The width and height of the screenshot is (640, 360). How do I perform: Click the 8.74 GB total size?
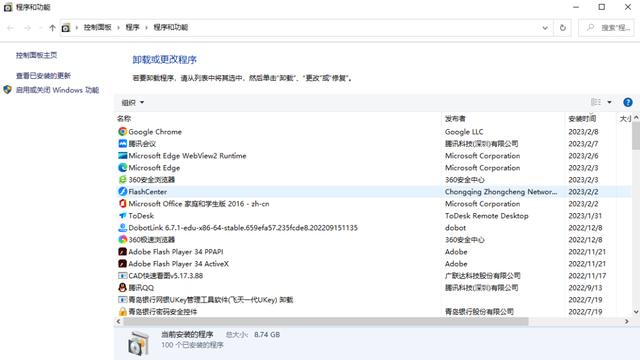267,335
